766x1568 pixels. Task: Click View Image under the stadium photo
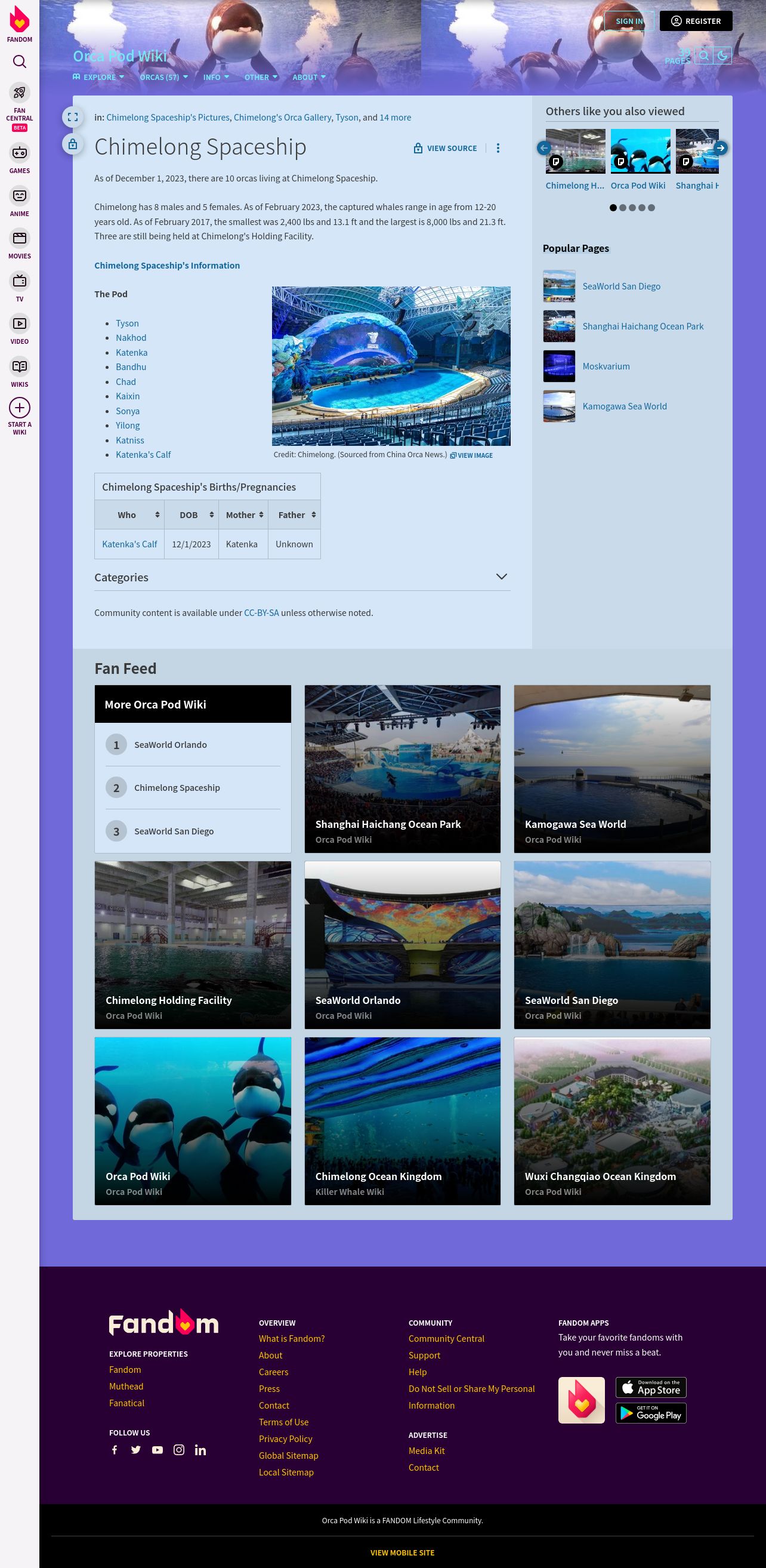pos(471,455)
